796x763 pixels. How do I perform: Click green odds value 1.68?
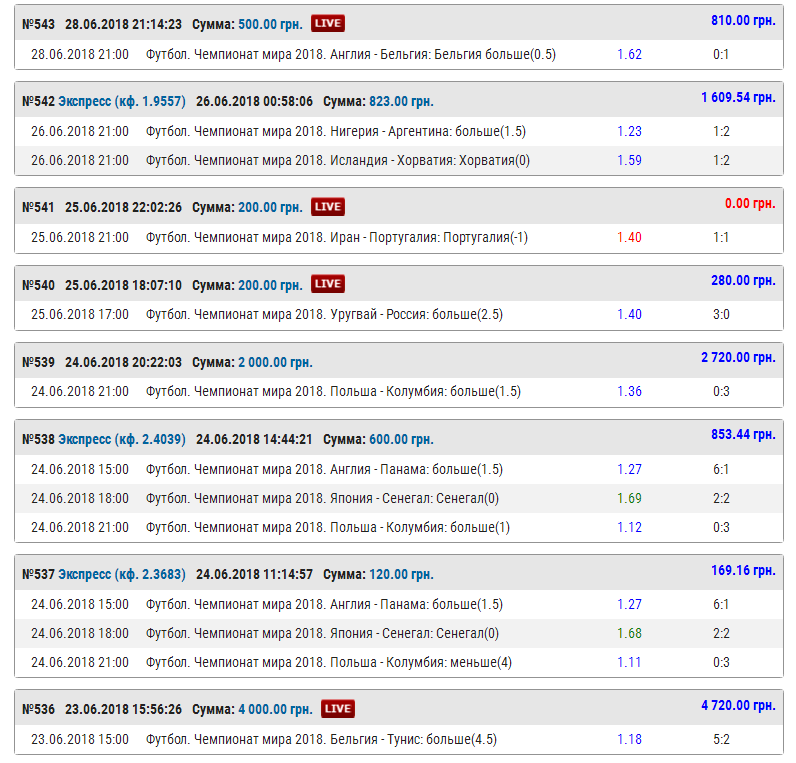point(629,634)
